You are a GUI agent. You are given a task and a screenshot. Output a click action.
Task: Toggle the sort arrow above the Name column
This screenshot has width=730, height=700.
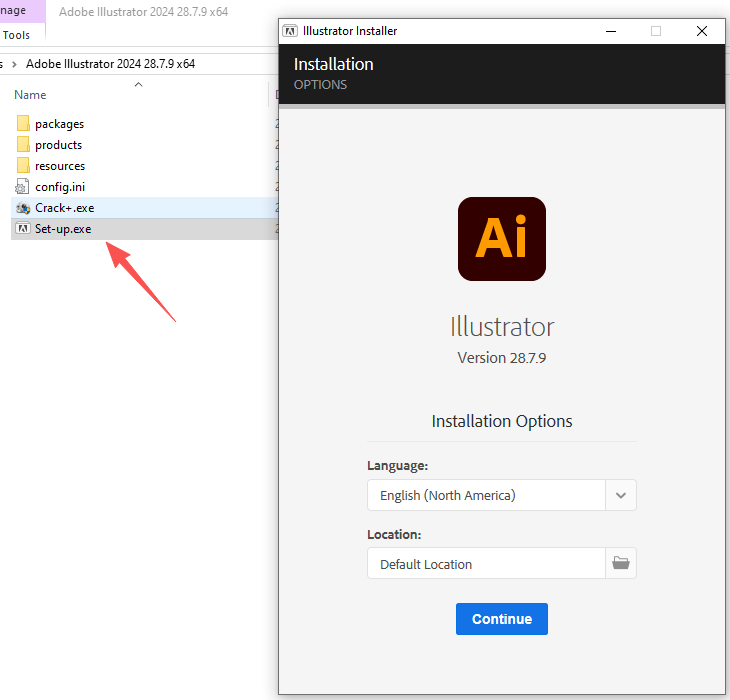coord(139,85)
